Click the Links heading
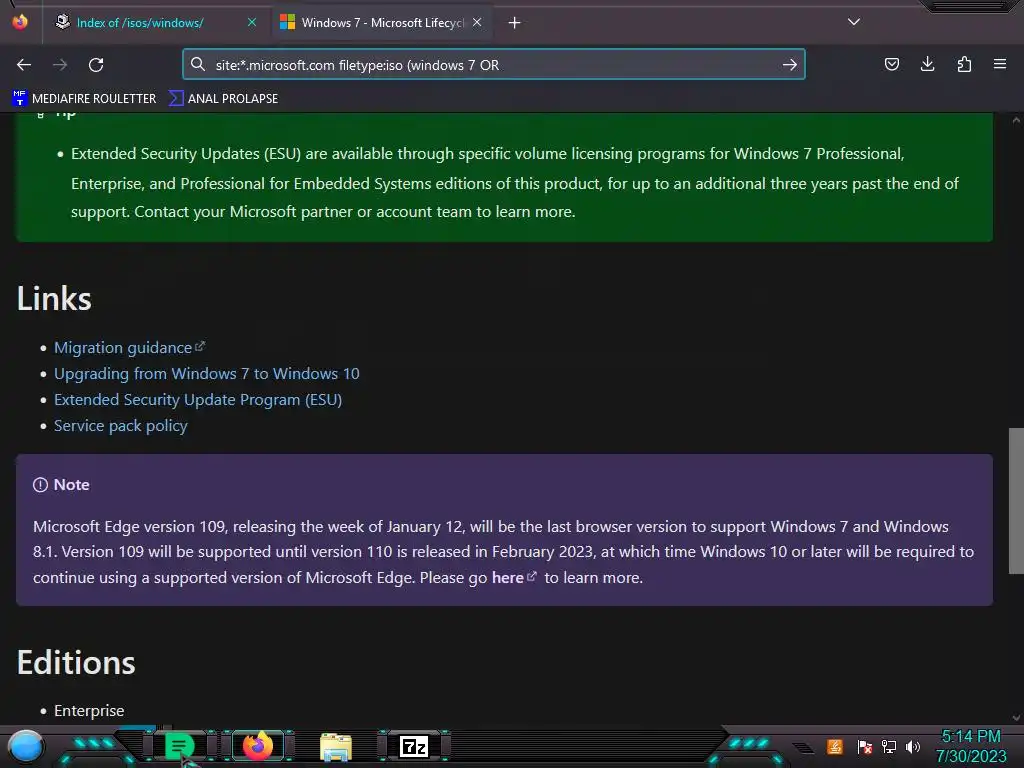The image size is (1024, 768). pyautogui.click(x=54, y=299)
